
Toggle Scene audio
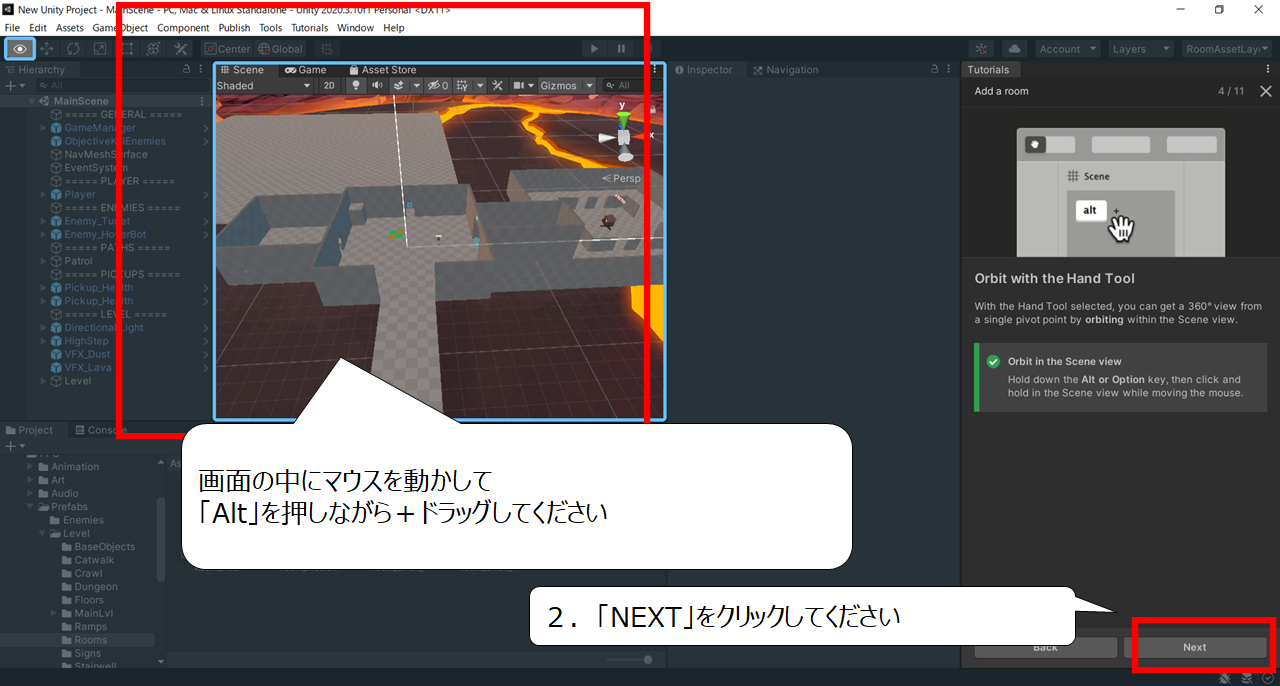pos(377,86)
